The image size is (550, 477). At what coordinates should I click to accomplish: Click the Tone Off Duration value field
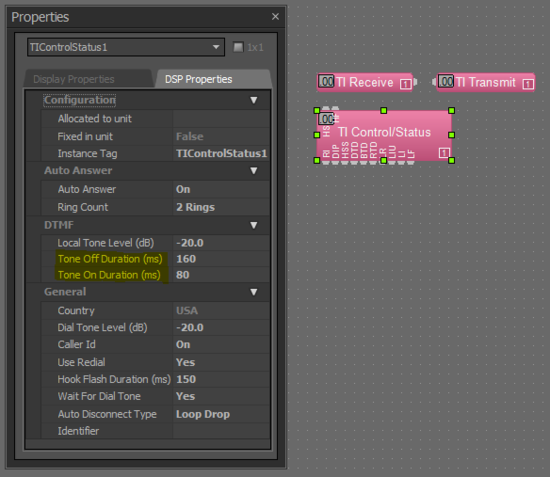pyautogui.click(x=221, y=259)
